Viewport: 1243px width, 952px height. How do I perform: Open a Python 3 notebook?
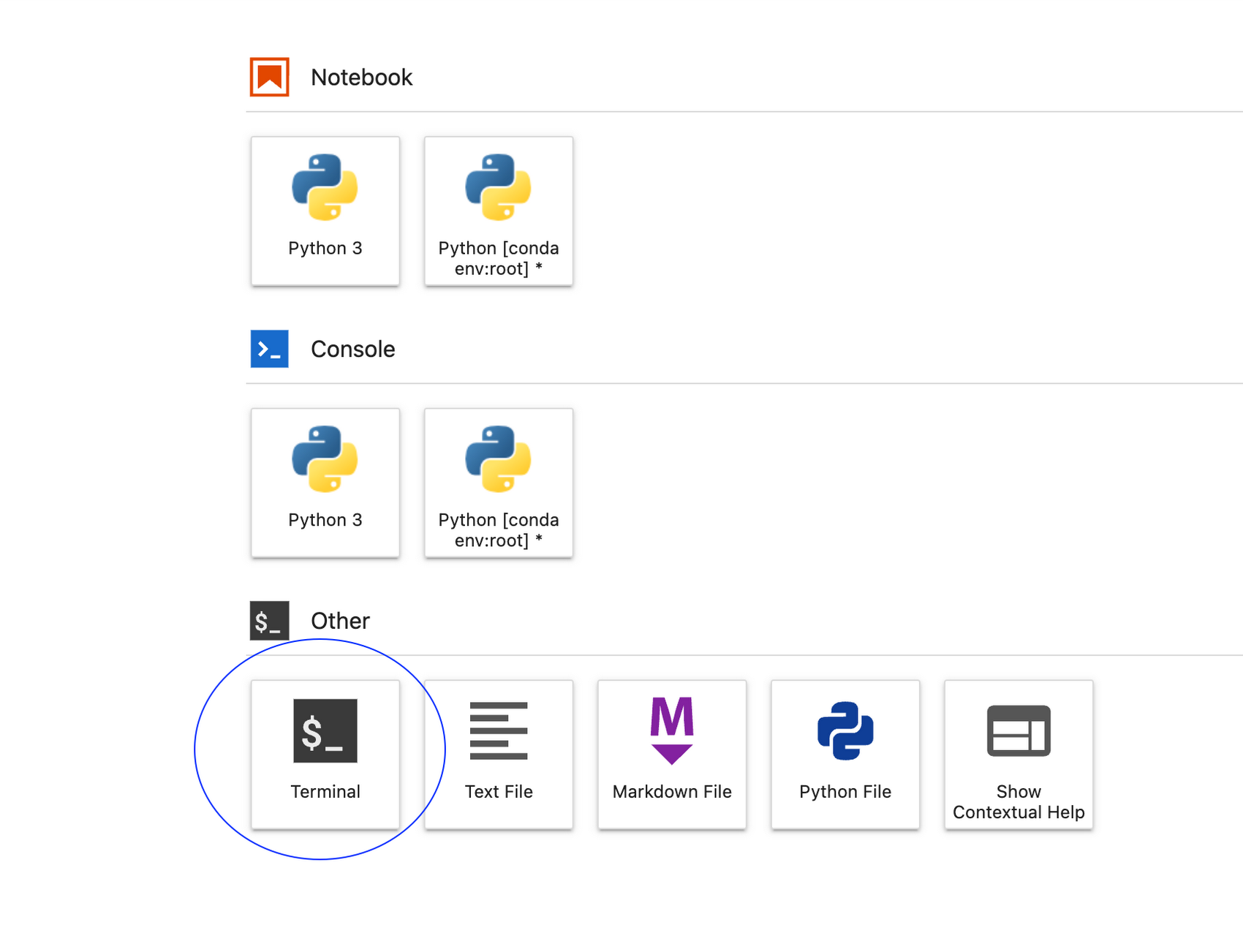325,211
